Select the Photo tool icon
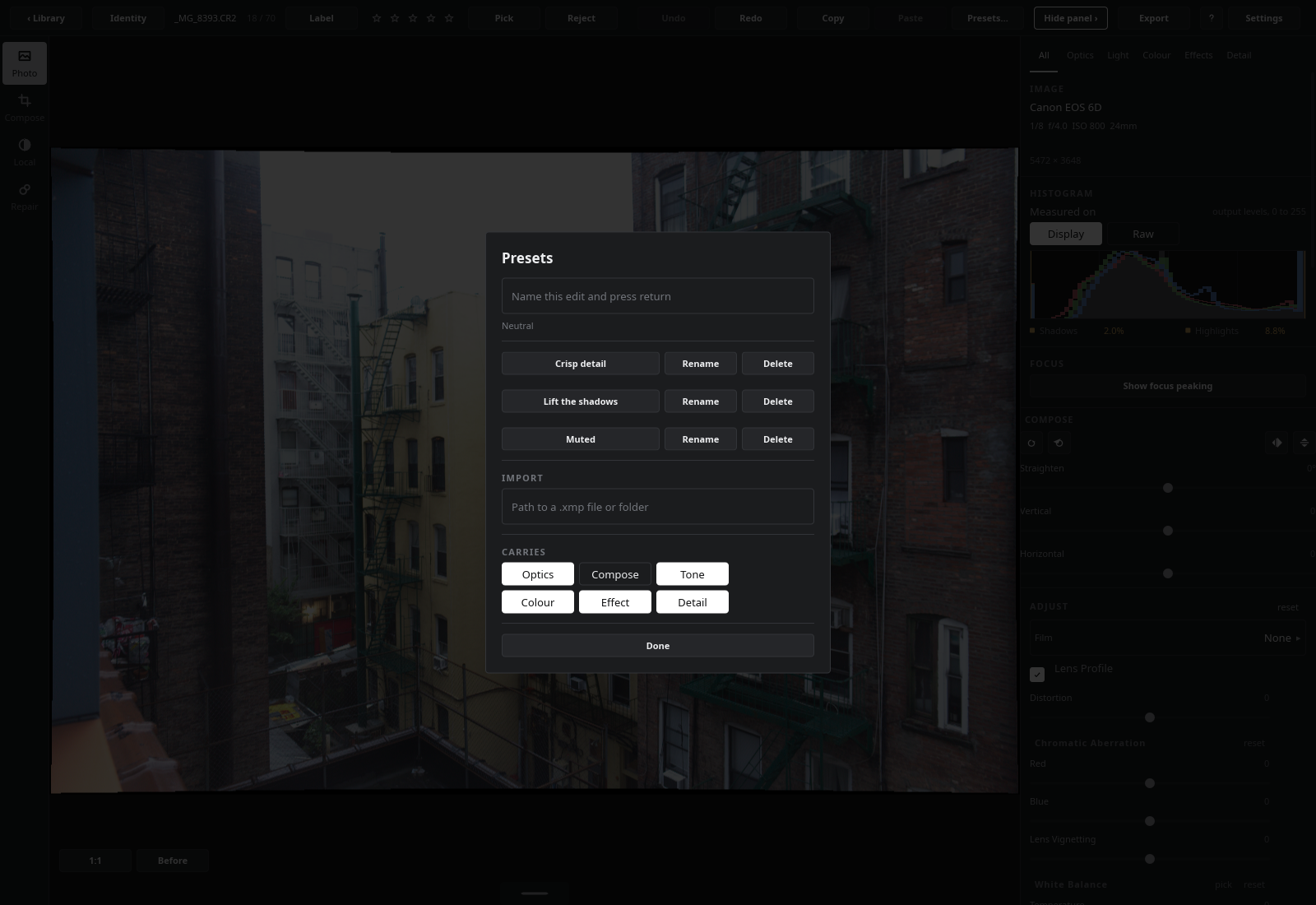This screenshot has width=1316, height=905. coord(25,63)
